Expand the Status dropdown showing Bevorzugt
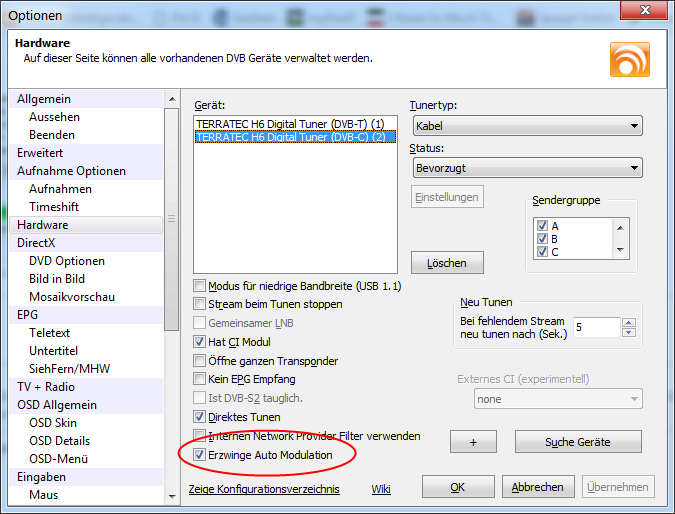The height and width of the screenshot is (514, 675). click(526, 168)
